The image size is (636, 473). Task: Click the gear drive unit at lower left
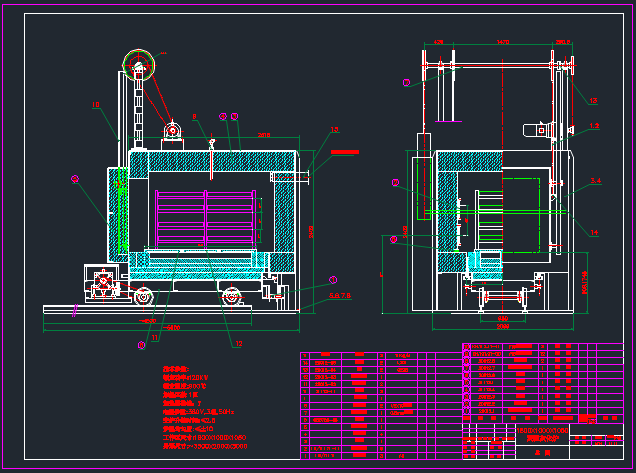click(102, 283)
